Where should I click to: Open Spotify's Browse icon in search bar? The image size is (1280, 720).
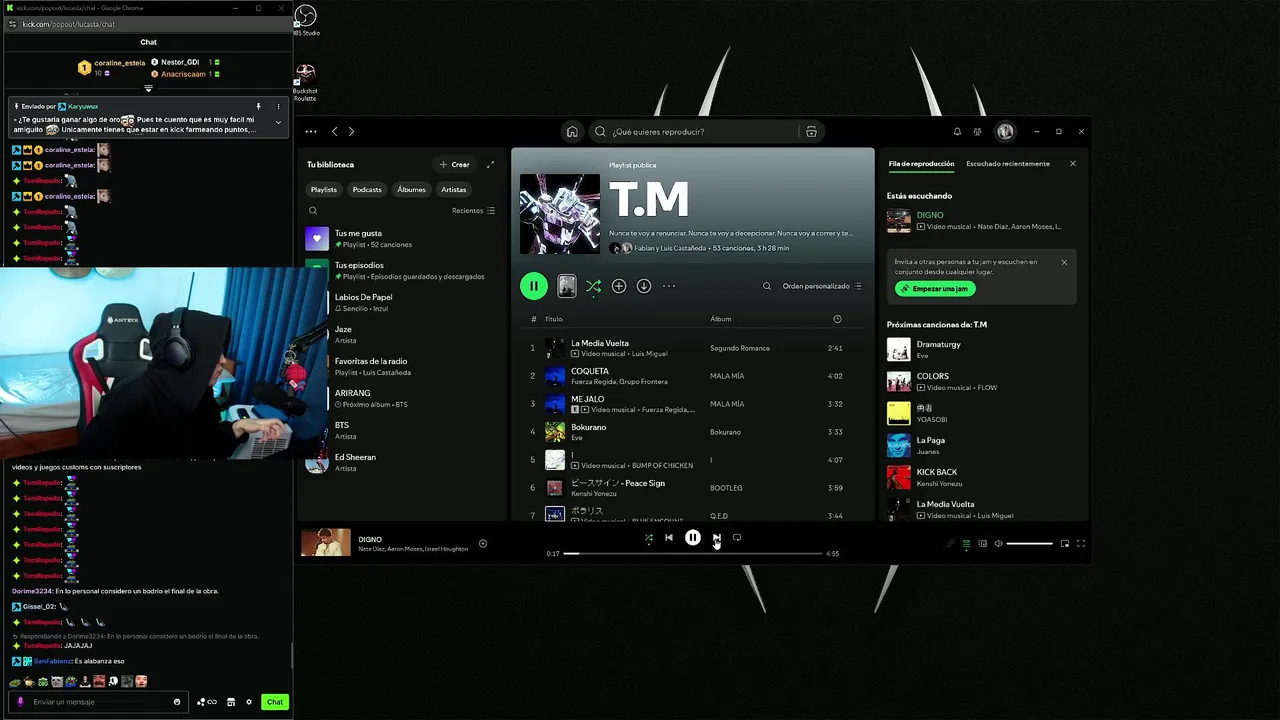pyautogui.click(x=811, y=131)
